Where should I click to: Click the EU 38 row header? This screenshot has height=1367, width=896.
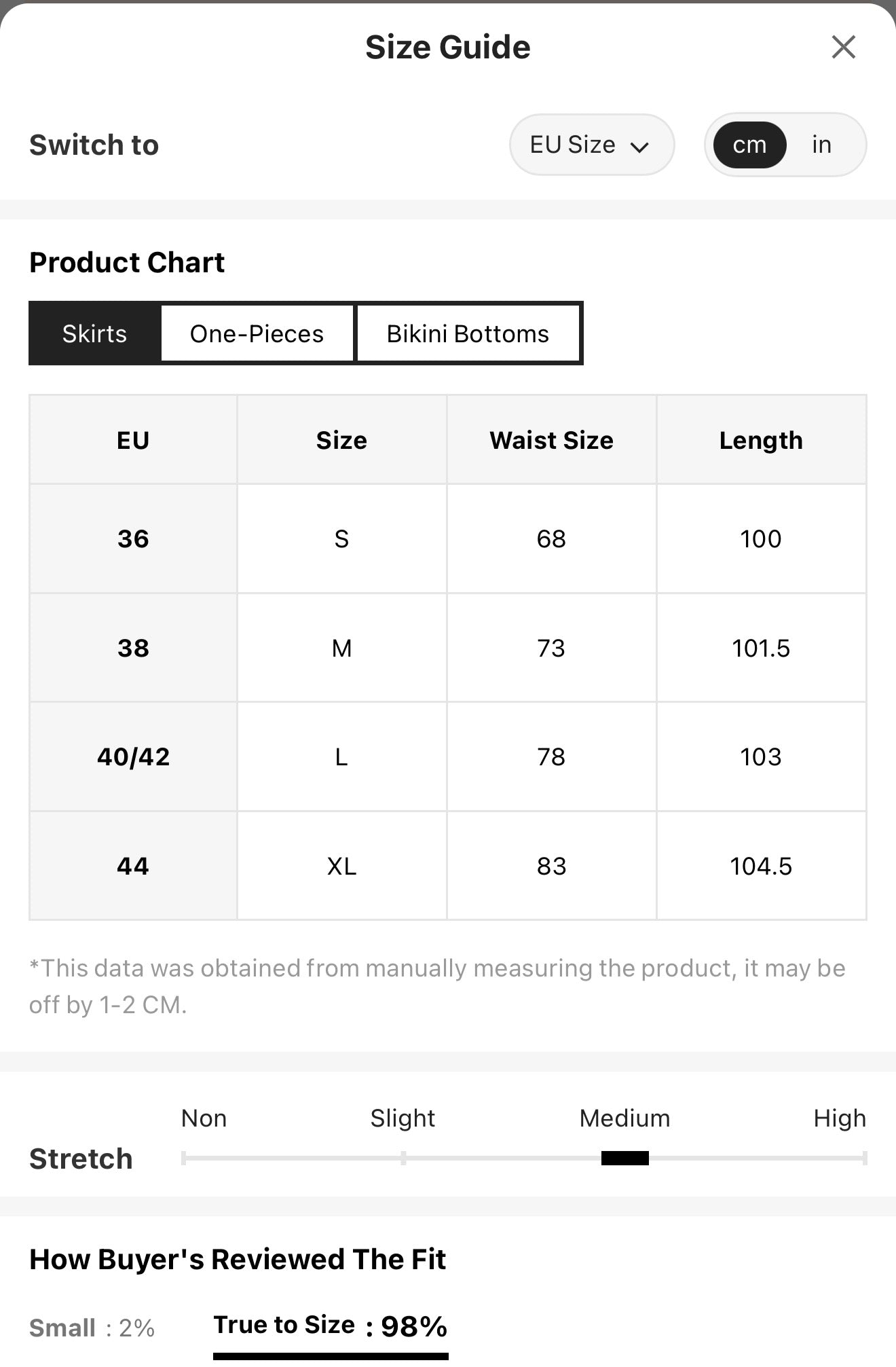click(x=133, y=648)
